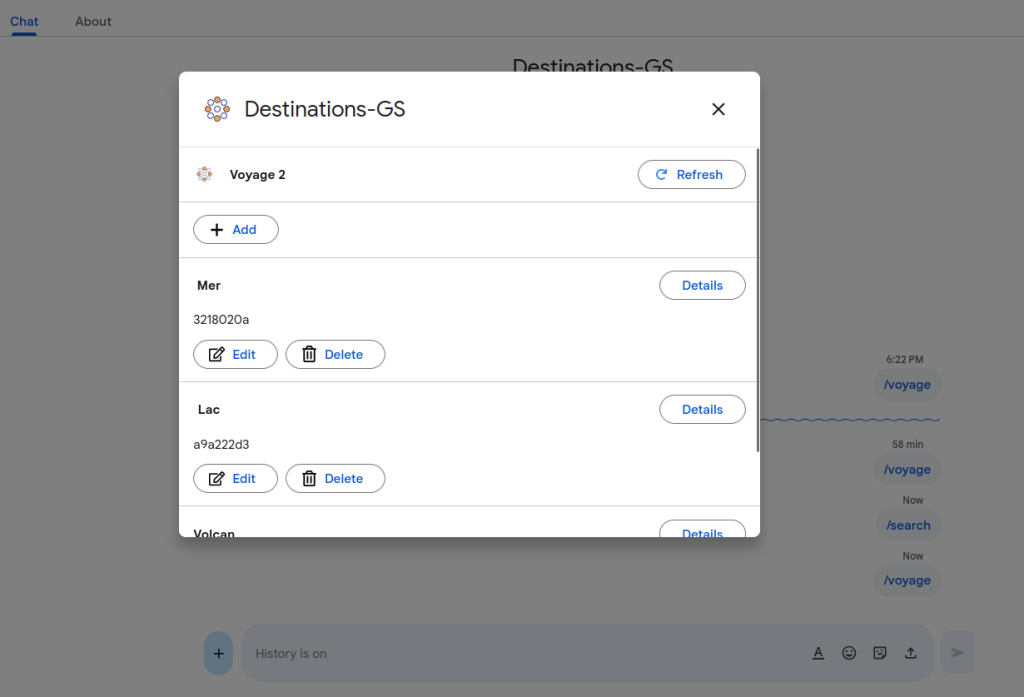Click the Mer destination name
The width and height of the screenshot is (1024, 697).
click(x=209, y=285)
